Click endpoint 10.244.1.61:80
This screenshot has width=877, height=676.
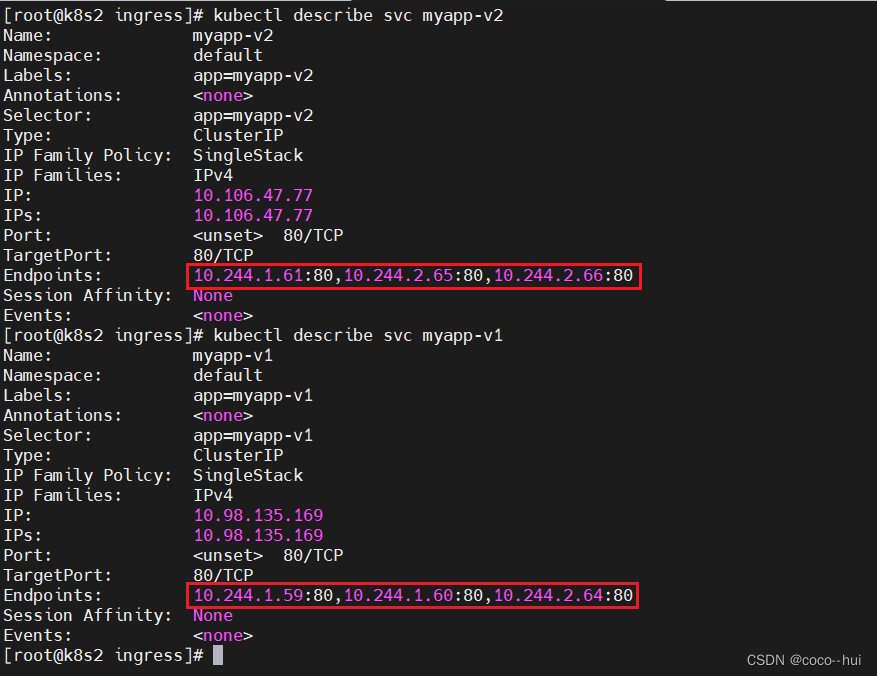[263, 276]
